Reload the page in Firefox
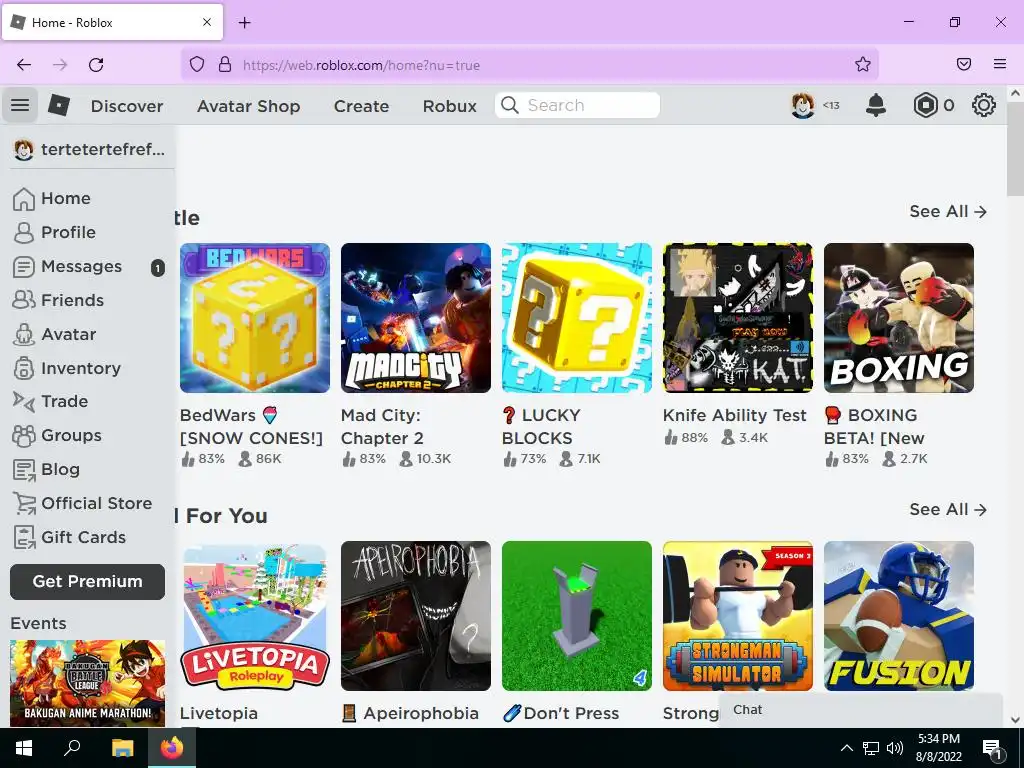Screen dimensions: 1024x768 (96, 65)
